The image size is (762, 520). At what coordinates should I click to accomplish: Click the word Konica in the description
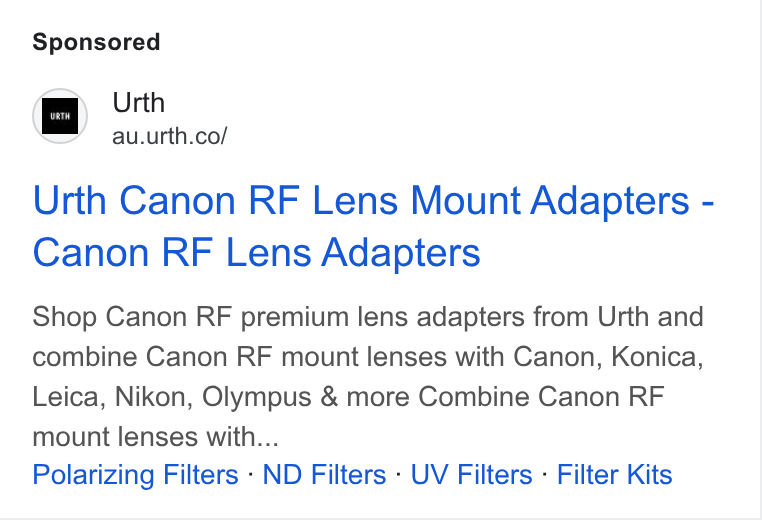[657, 357]
